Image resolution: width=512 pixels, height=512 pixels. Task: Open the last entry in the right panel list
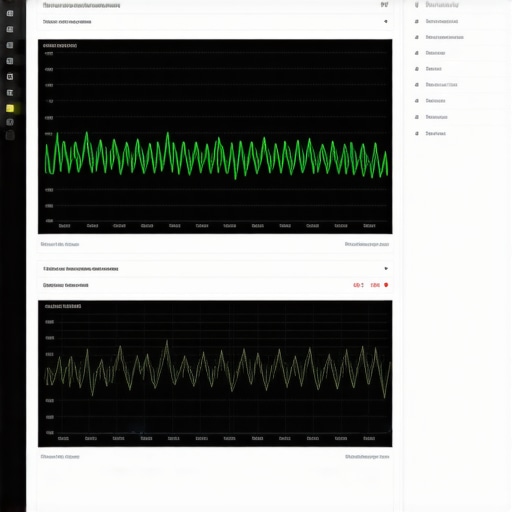pos(436,133)
